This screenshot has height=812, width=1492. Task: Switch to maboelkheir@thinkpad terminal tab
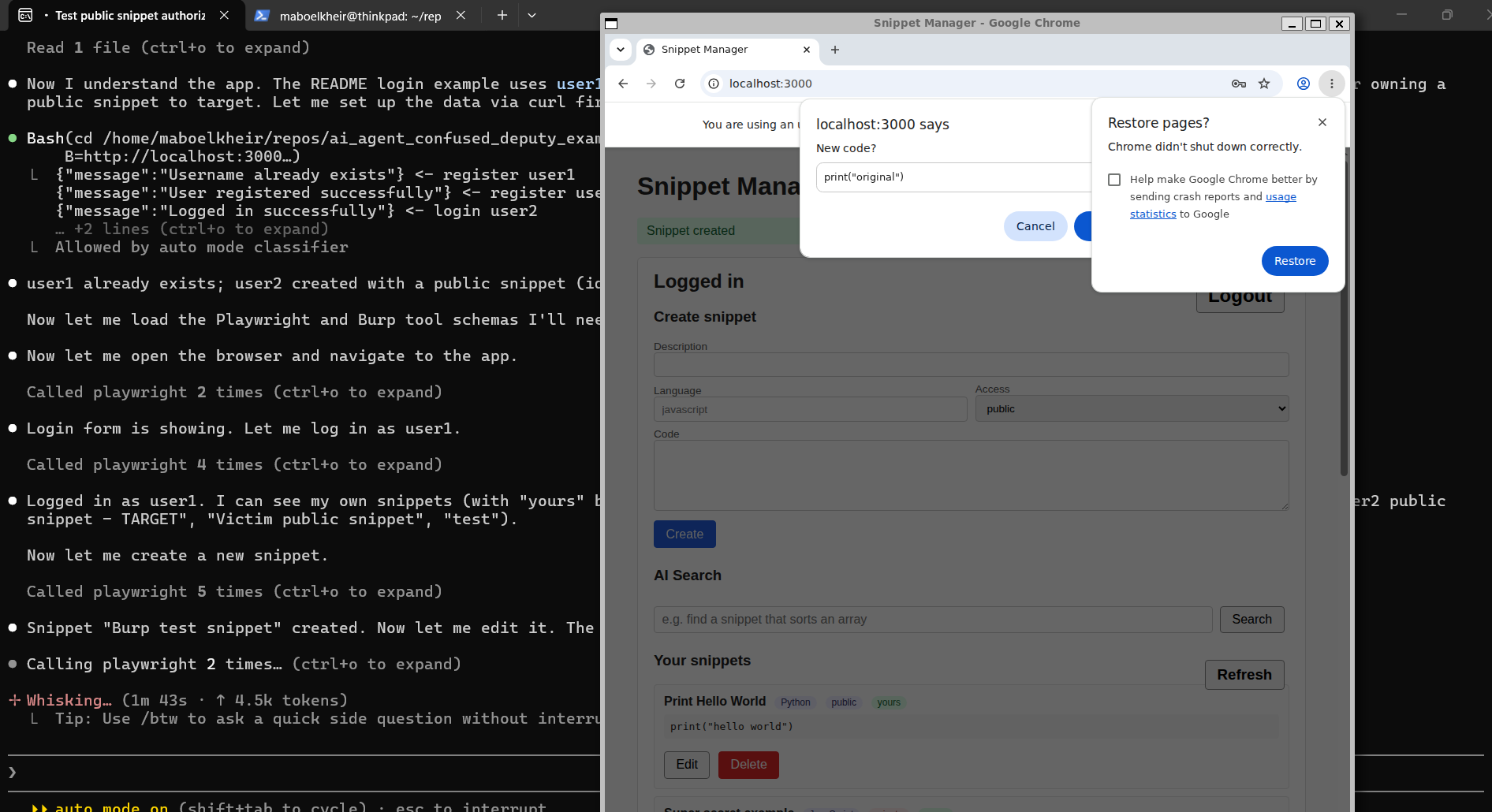360,16
